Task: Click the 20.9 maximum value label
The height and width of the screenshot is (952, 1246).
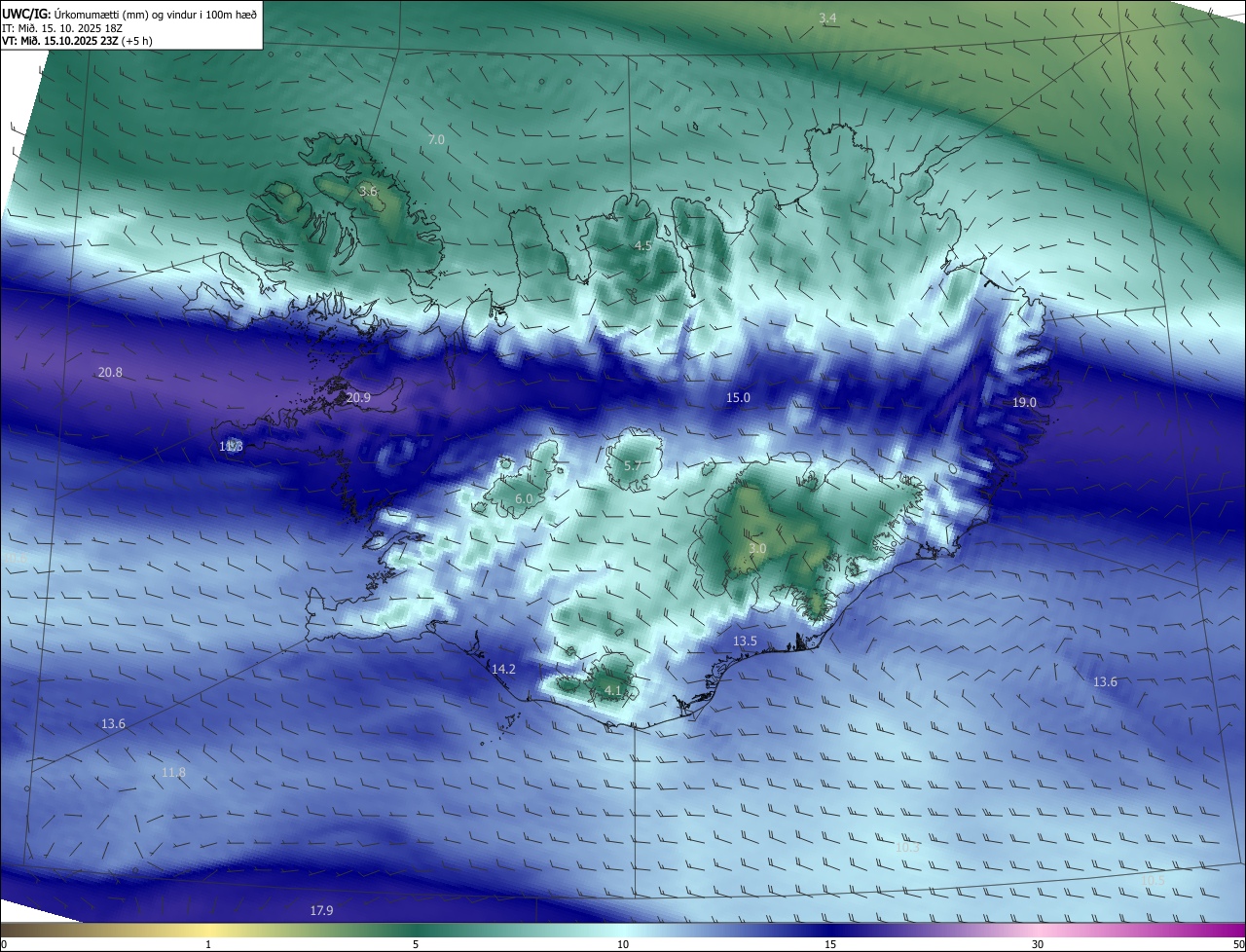Action: (358, 398)
